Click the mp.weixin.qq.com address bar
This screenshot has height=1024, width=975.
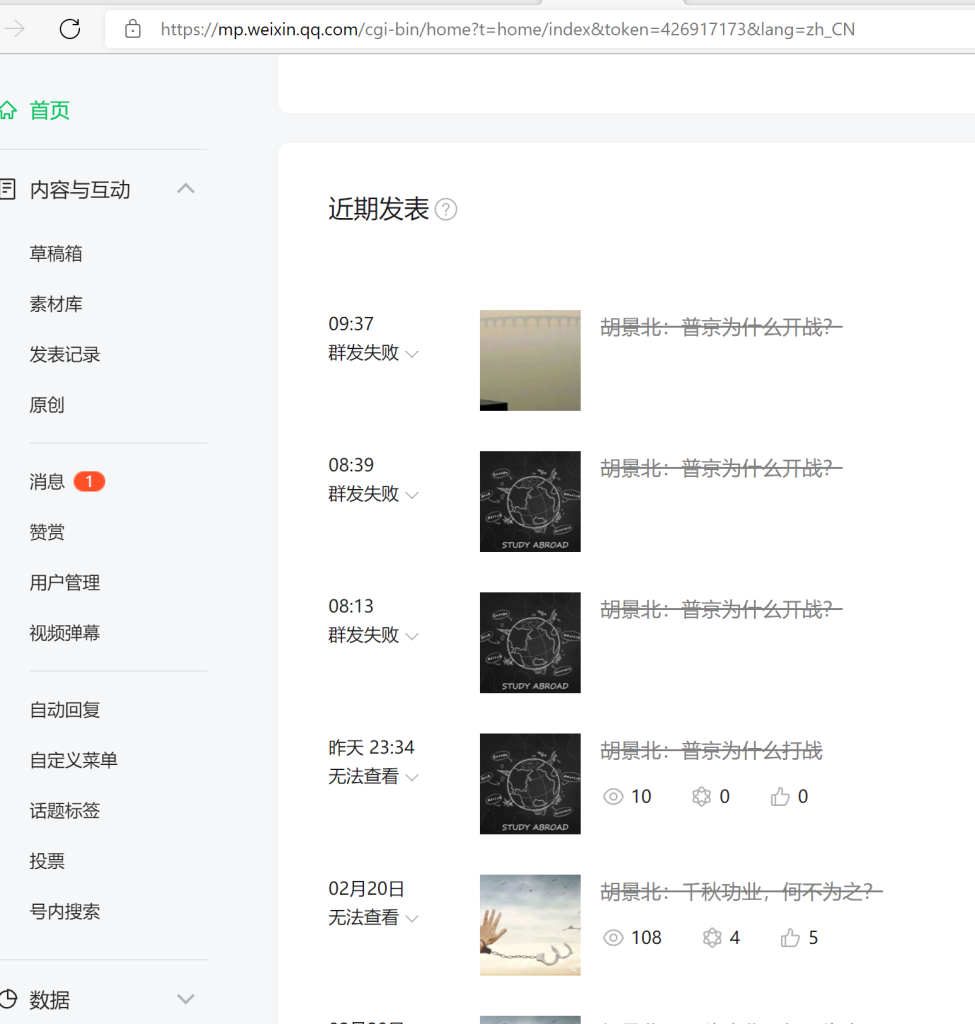pyautogui.click(x=507, y=29)
